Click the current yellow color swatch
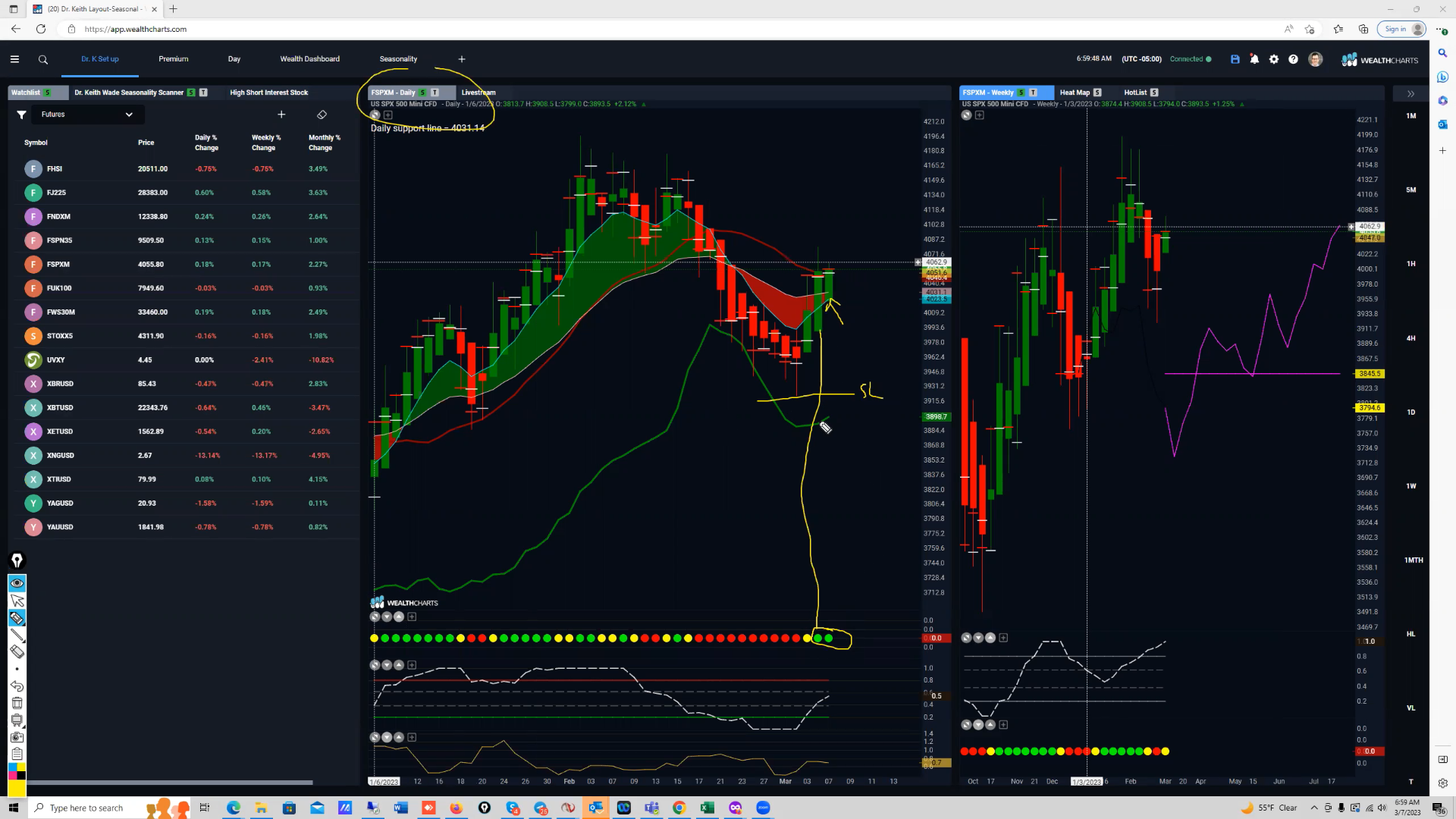The height and width of the screenshot is (819, 1456). (x=17, y=789)
